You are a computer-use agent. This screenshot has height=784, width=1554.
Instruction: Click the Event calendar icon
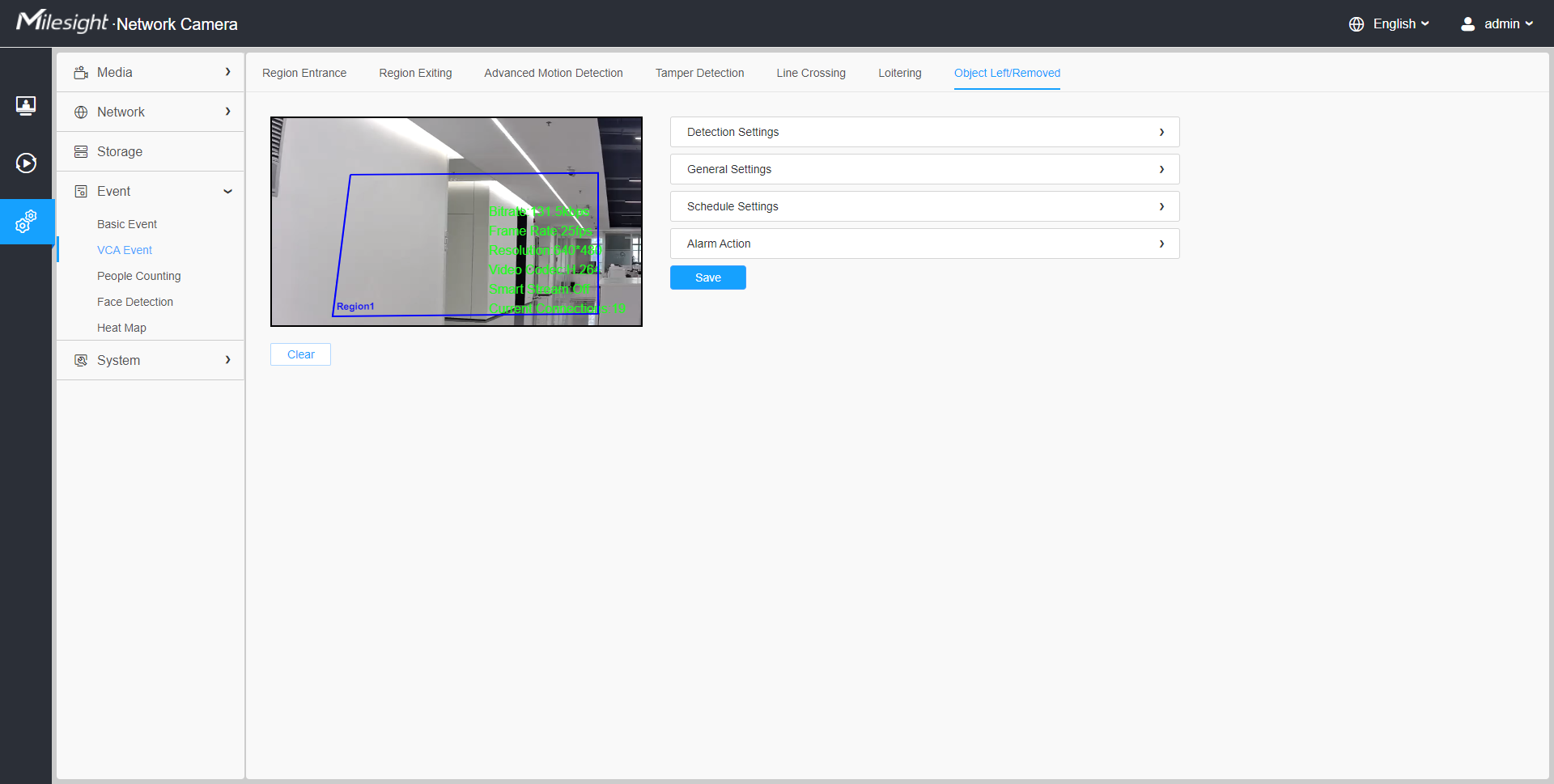pos(81,191)
